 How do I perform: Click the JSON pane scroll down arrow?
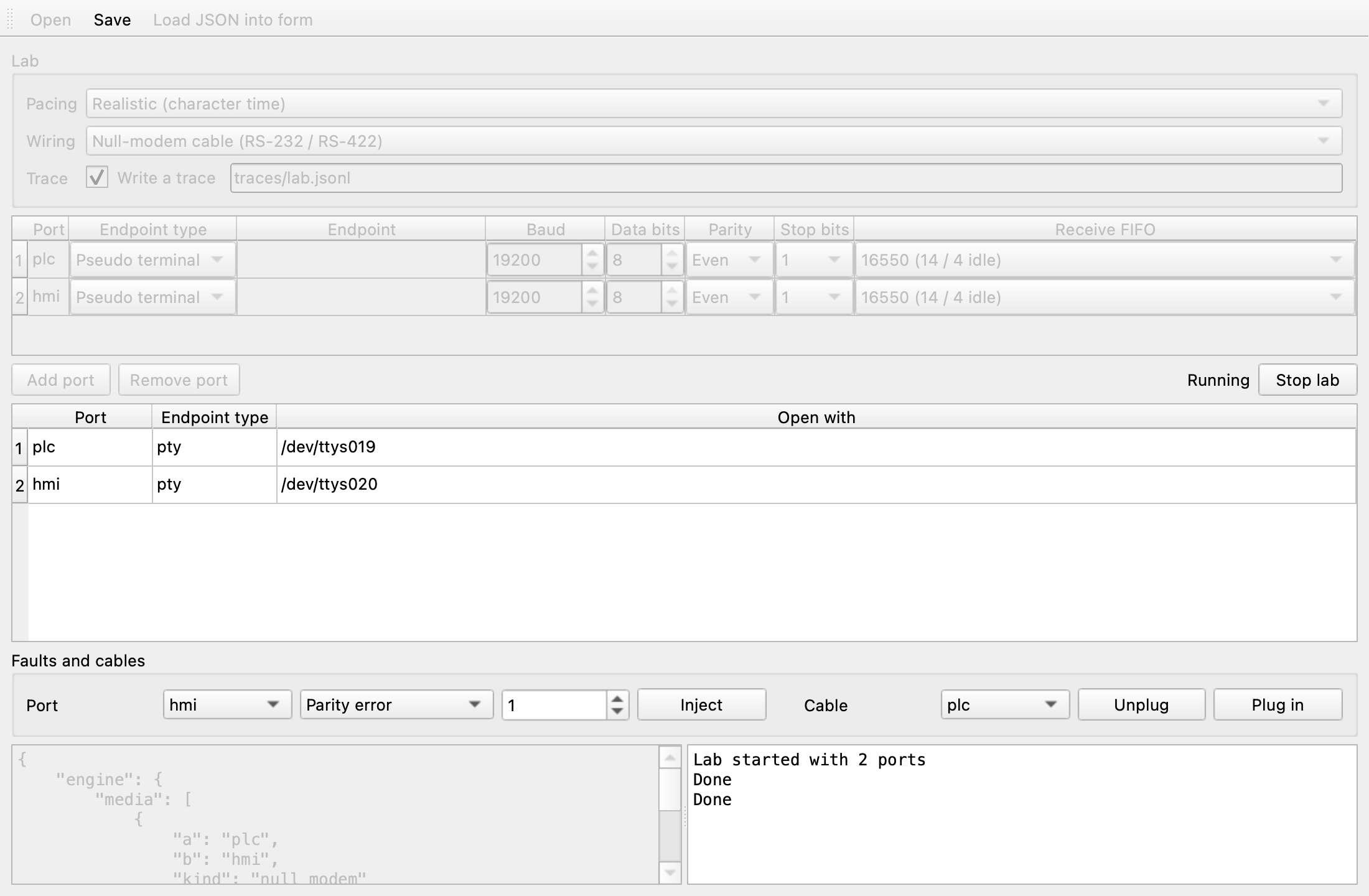click(x=670, y=873)
